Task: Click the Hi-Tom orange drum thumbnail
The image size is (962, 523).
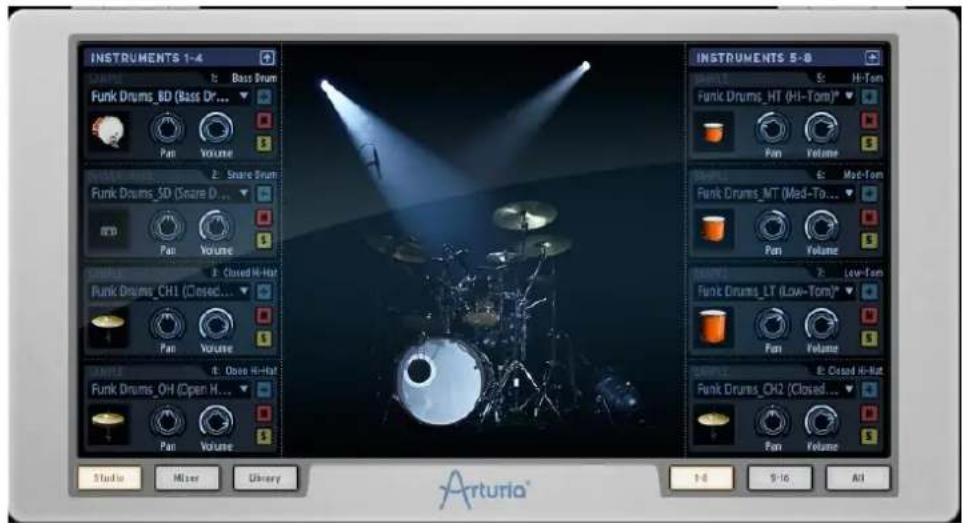Action: tap(714, 132)
